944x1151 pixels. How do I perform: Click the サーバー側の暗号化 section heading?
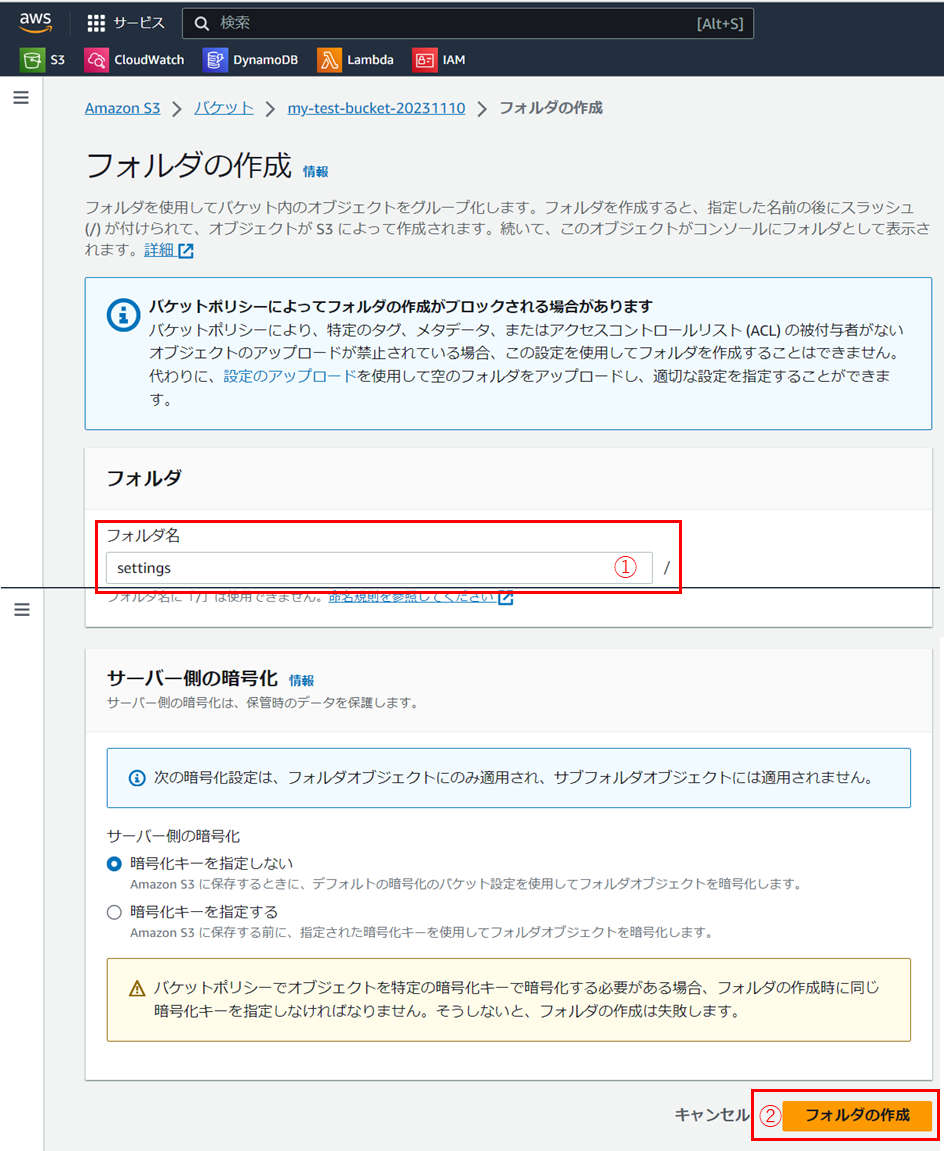pyautogui.click(x=192, y=678)
